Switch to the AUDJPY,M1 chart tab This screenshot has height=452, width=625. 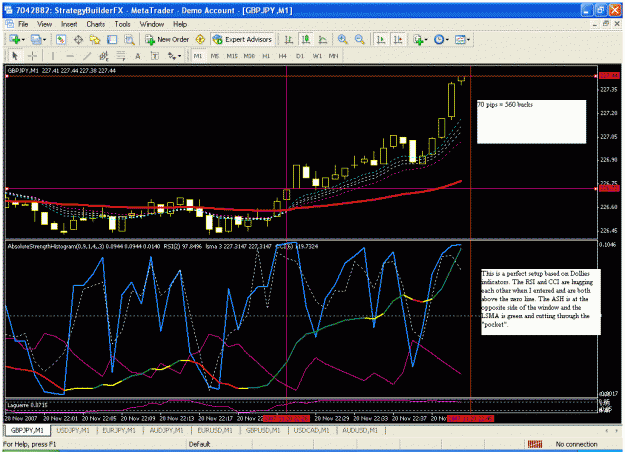click(x=166, y=430)
